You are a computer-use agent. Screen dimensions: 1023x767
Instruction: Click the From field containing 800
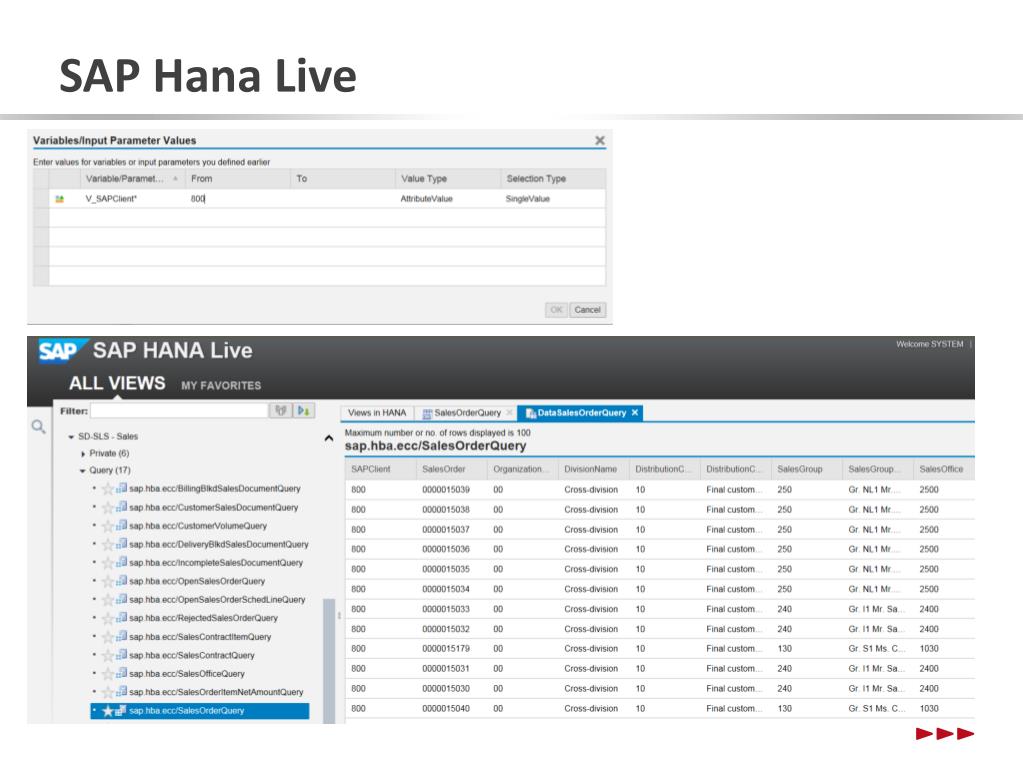(x=237, y=199)
